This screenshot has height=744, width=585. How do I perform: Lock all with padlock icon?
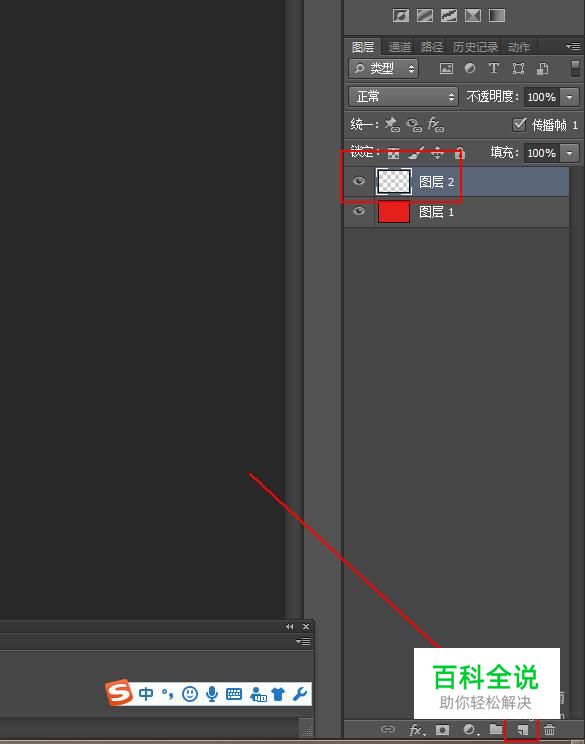[459, 153]
